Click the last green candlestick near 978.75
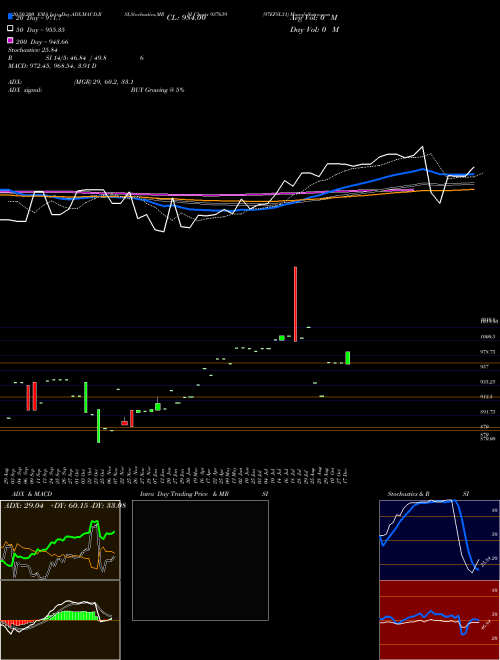The height and width of the screenshot is (660, 500). pos(348,358)
